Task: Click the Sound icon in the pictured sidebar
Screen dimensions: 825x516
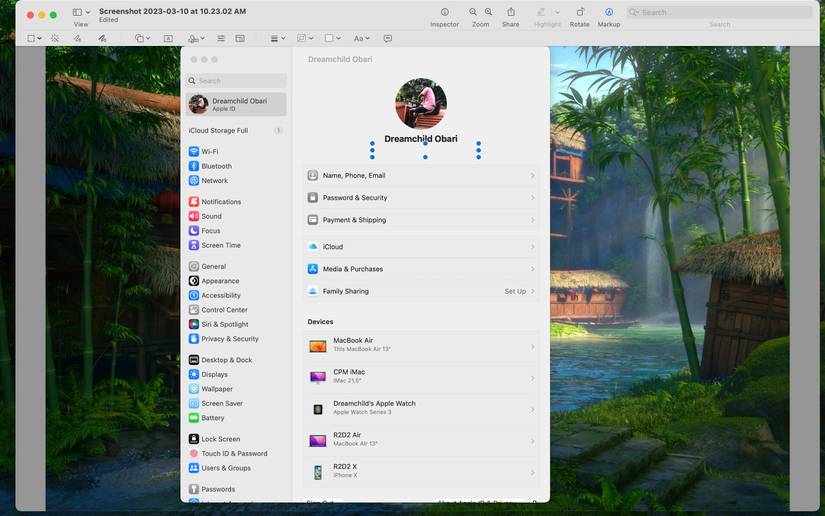Action: (x=194, y=216)
